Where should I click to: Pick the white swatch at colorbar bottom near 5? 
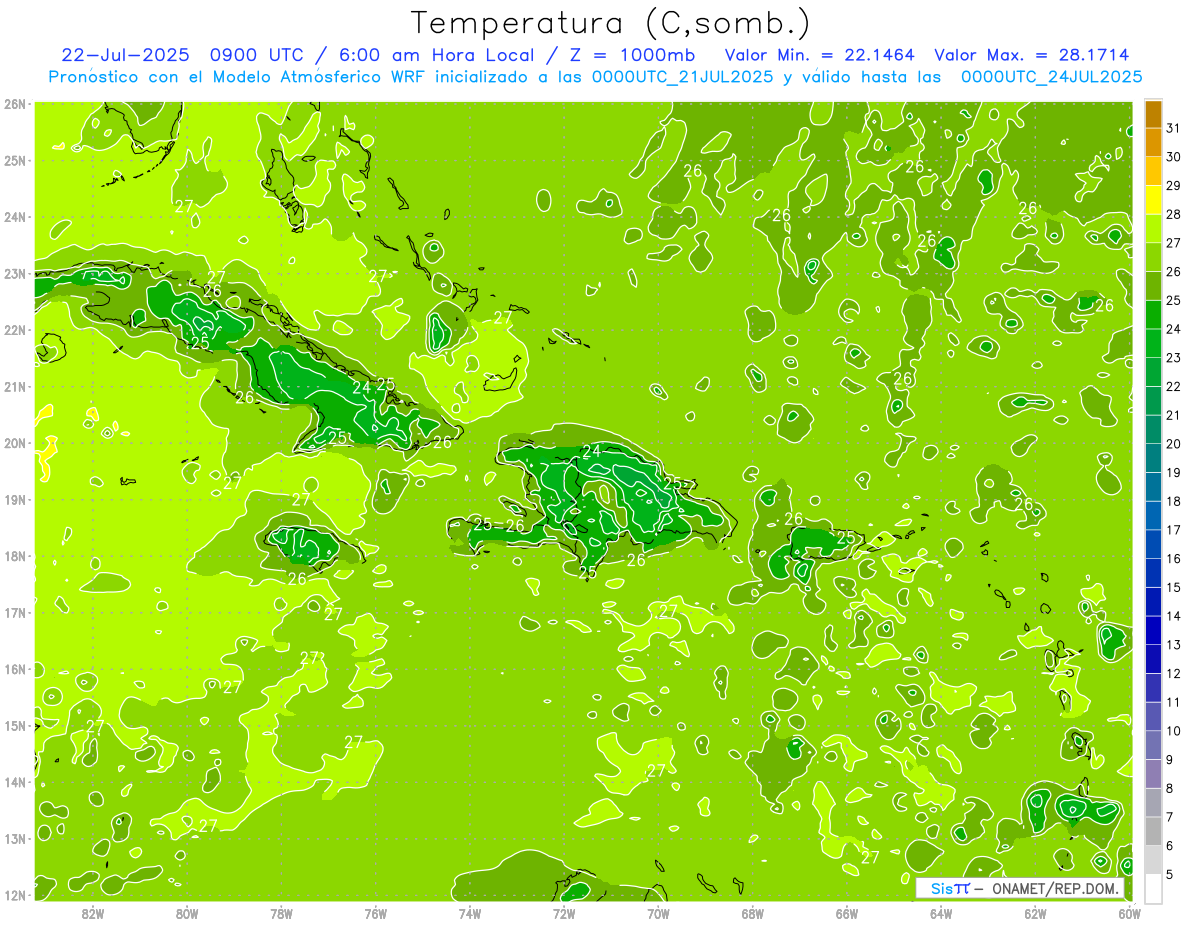(x=1154, y=888)
